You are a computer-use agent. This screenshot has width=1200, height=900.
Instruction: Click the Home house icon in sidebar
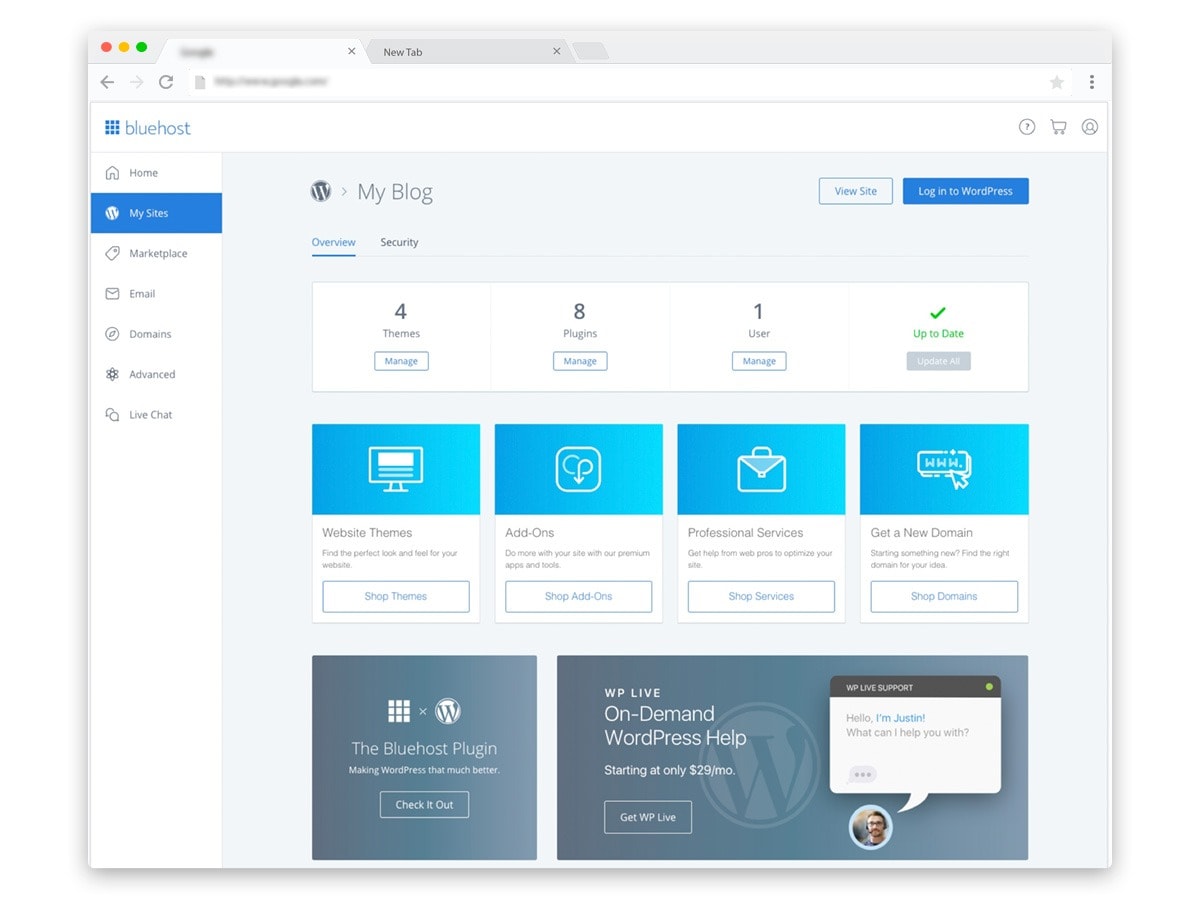[x=112, y=172]
